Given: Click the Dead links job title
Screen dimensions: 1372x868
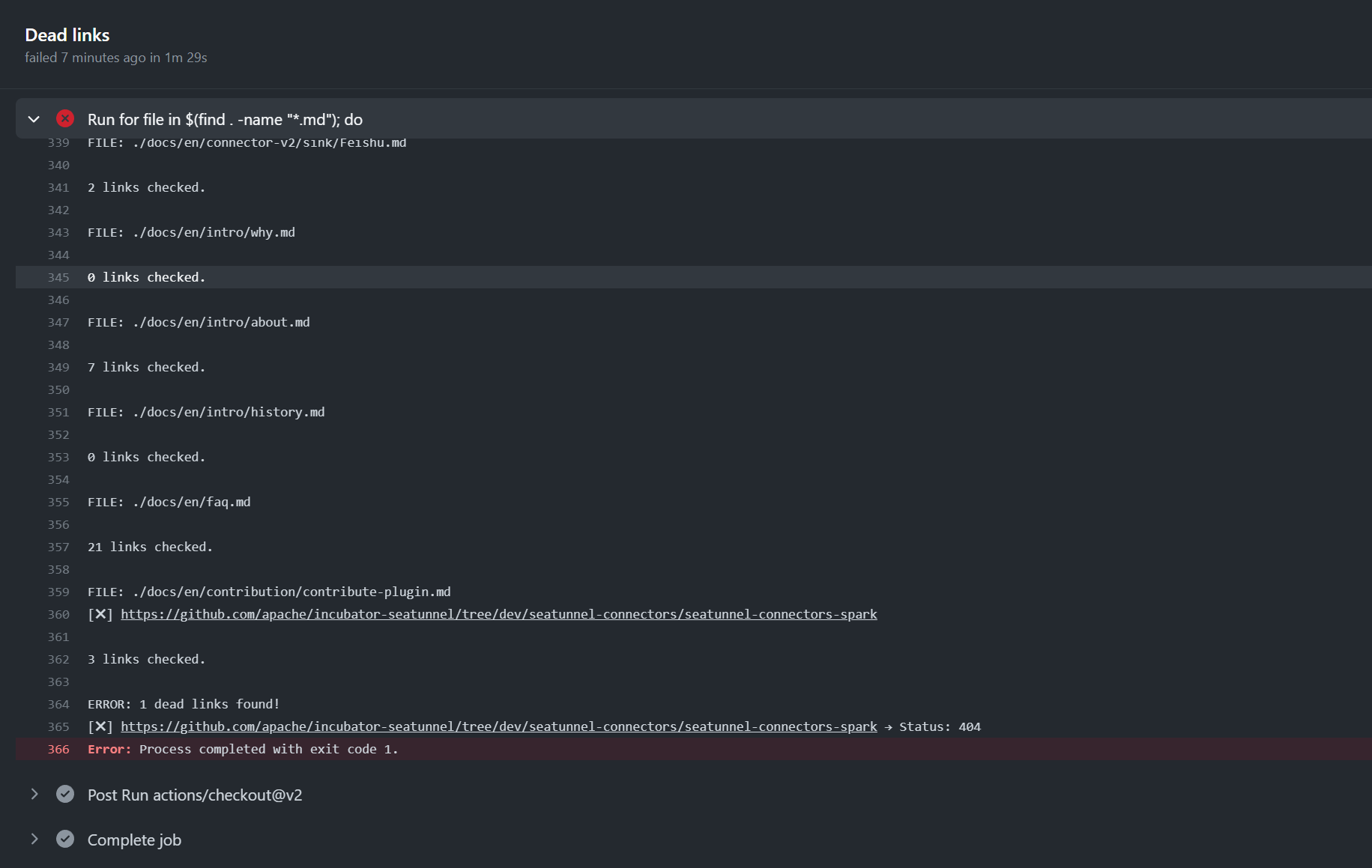Looking at the screenshot, I should 67,35.
